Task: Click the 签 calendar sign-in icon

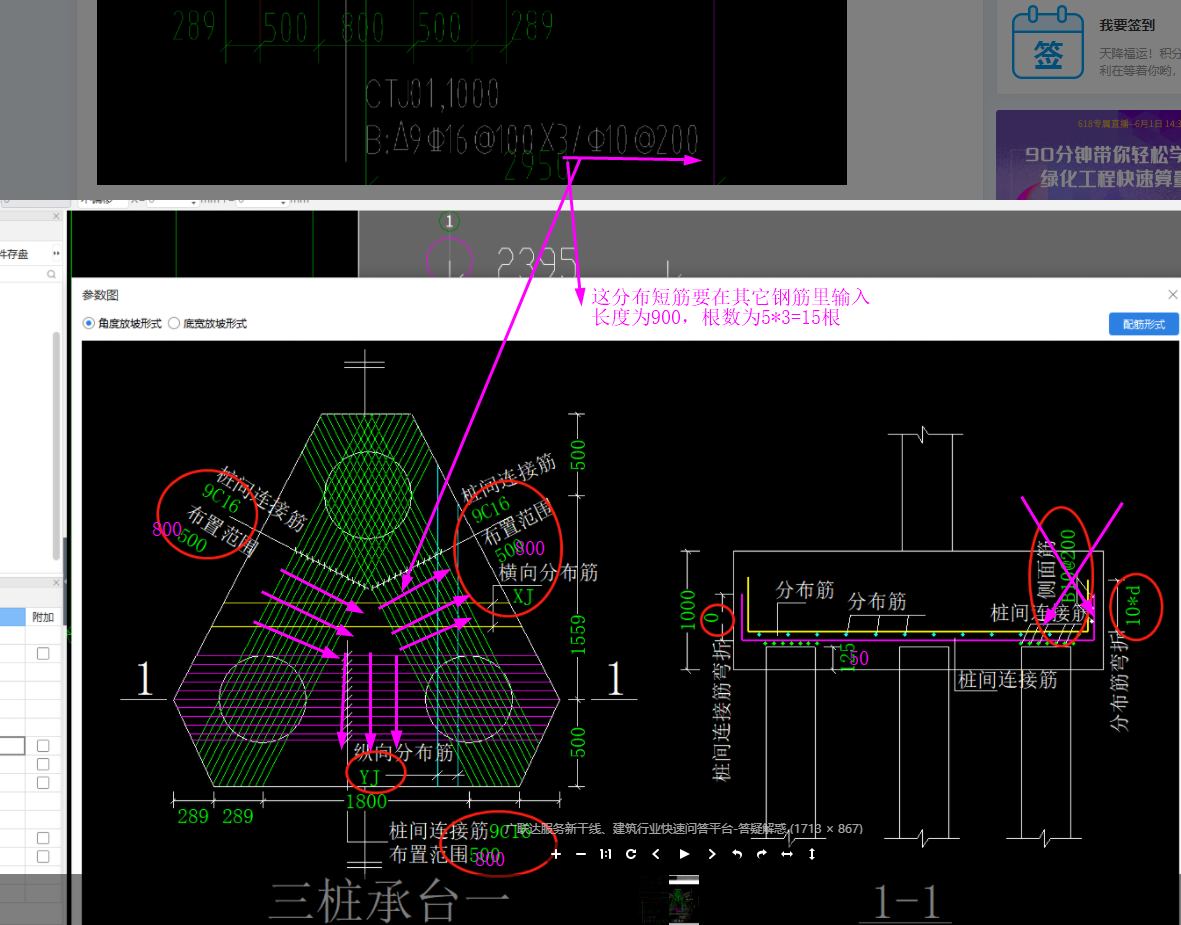Action: coord(1047,44)
